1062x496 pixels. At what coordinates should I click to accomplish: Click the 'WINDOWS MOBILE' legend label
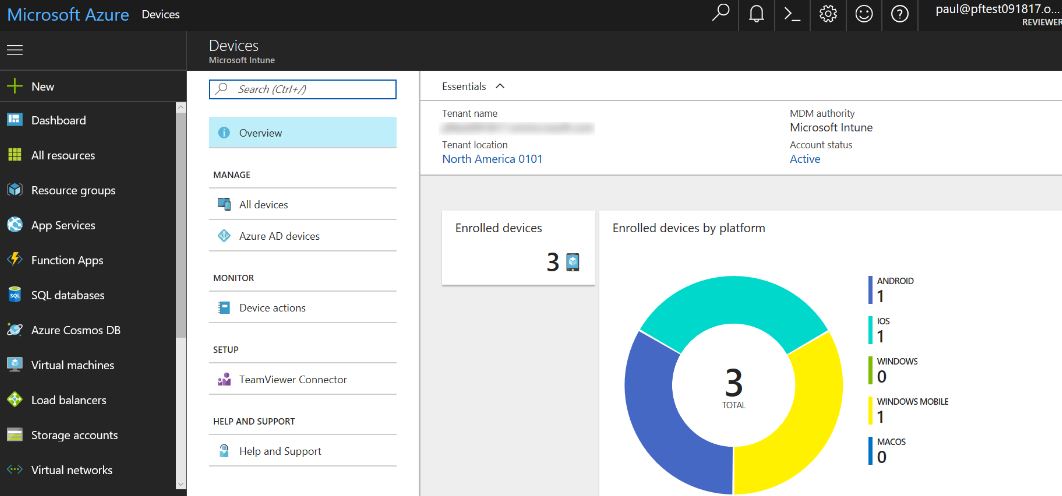click(912, 401)
